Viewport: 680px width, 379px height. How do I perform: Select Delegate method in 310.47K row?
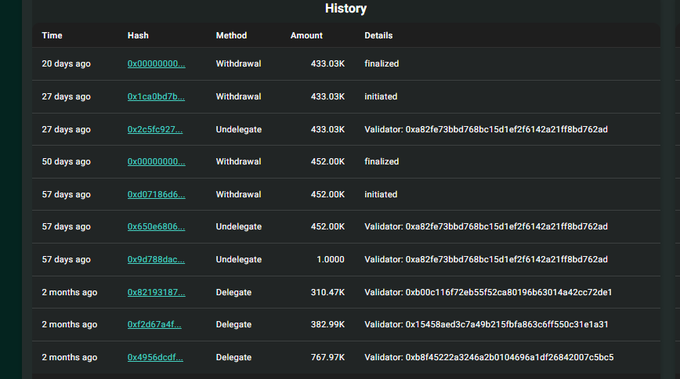click(x=234, y=293)
